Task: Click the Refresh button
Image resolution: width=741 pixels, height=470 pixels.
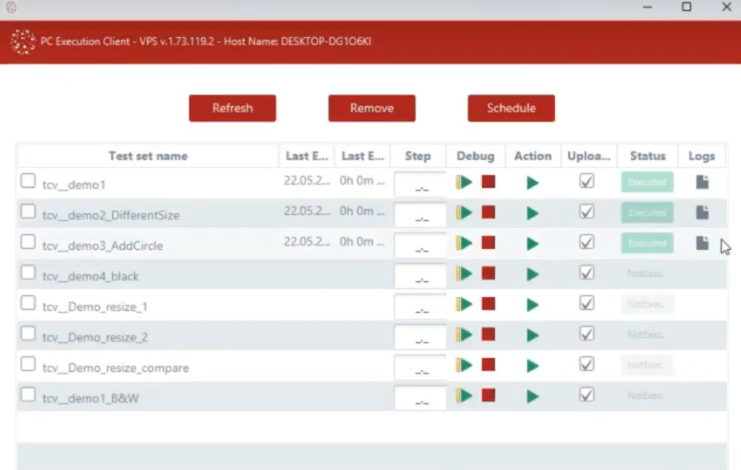Action: [232, 108]
